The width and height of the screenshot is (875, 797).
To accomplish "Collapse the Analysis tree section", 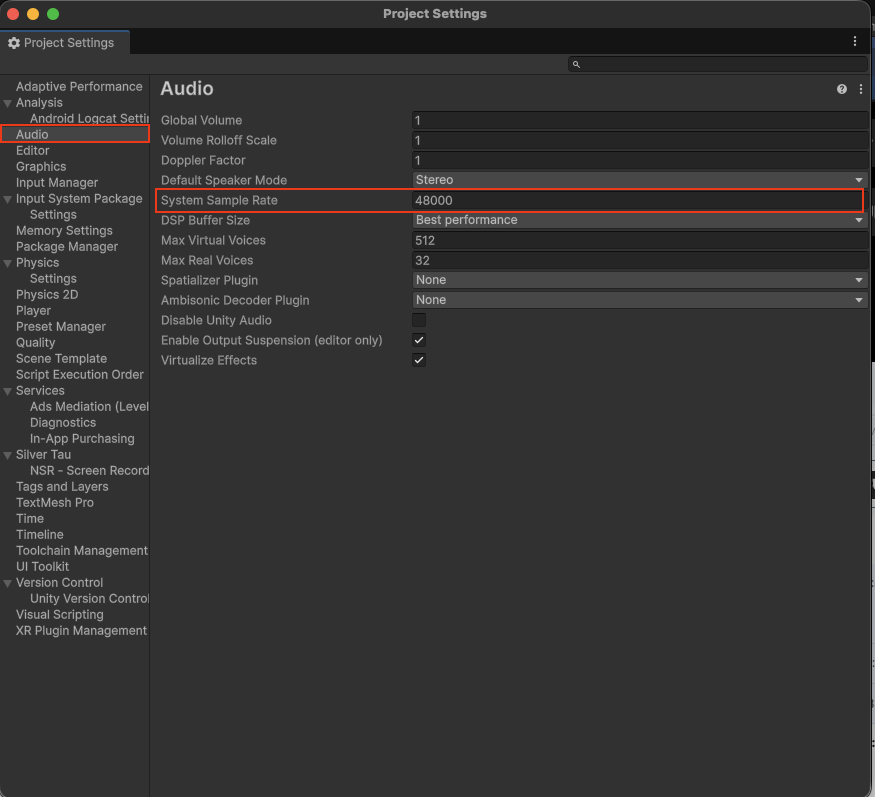I will coord(8,103).
